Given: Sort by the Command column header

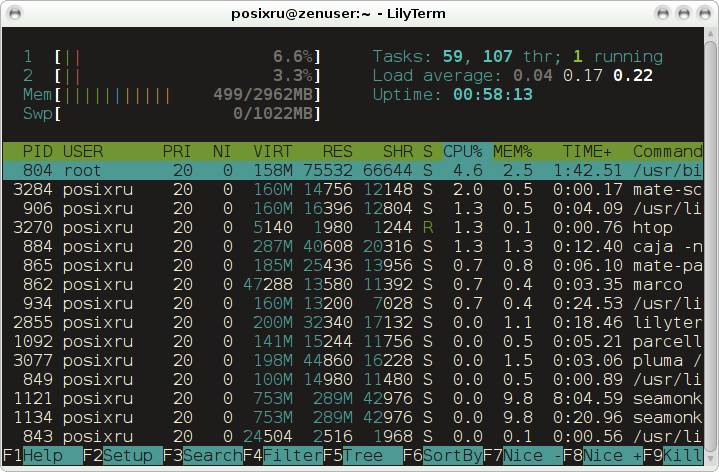Looking at the screenshot, I should pyautogui.click(x=668, y=151).
